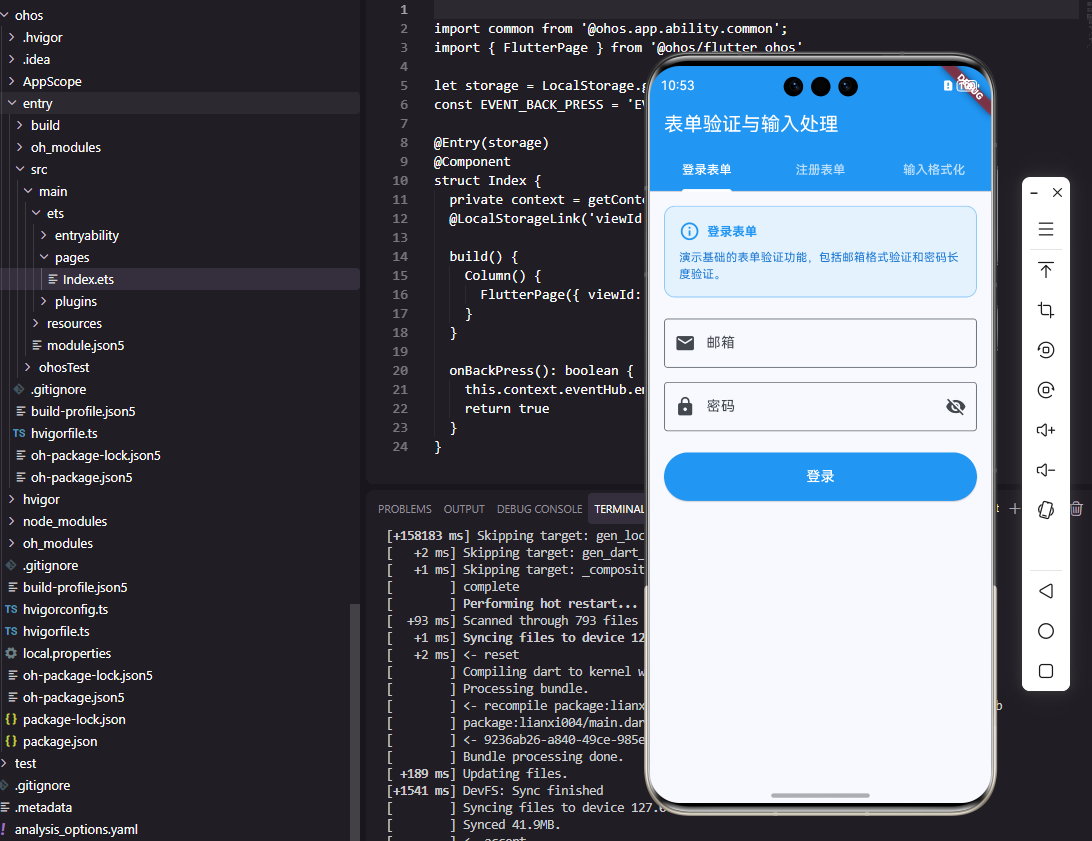
Task: Click the trash icon in terminal panel
Action: 1076,509
